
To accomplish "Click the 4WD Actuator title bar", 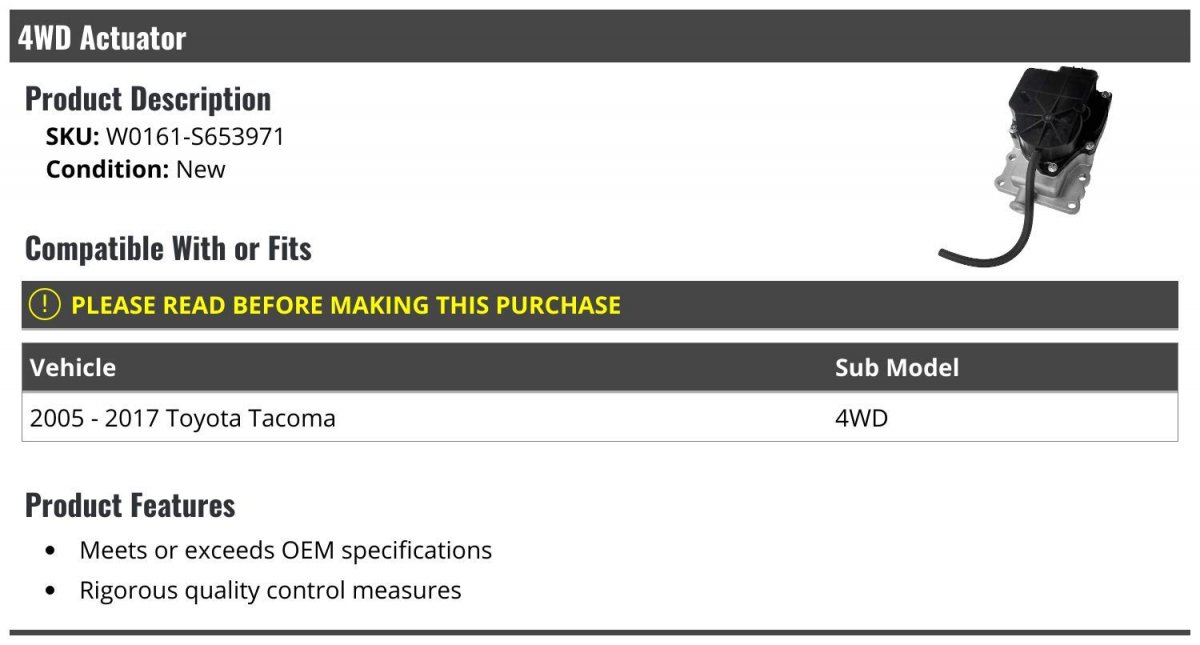I will click(600, 38).
